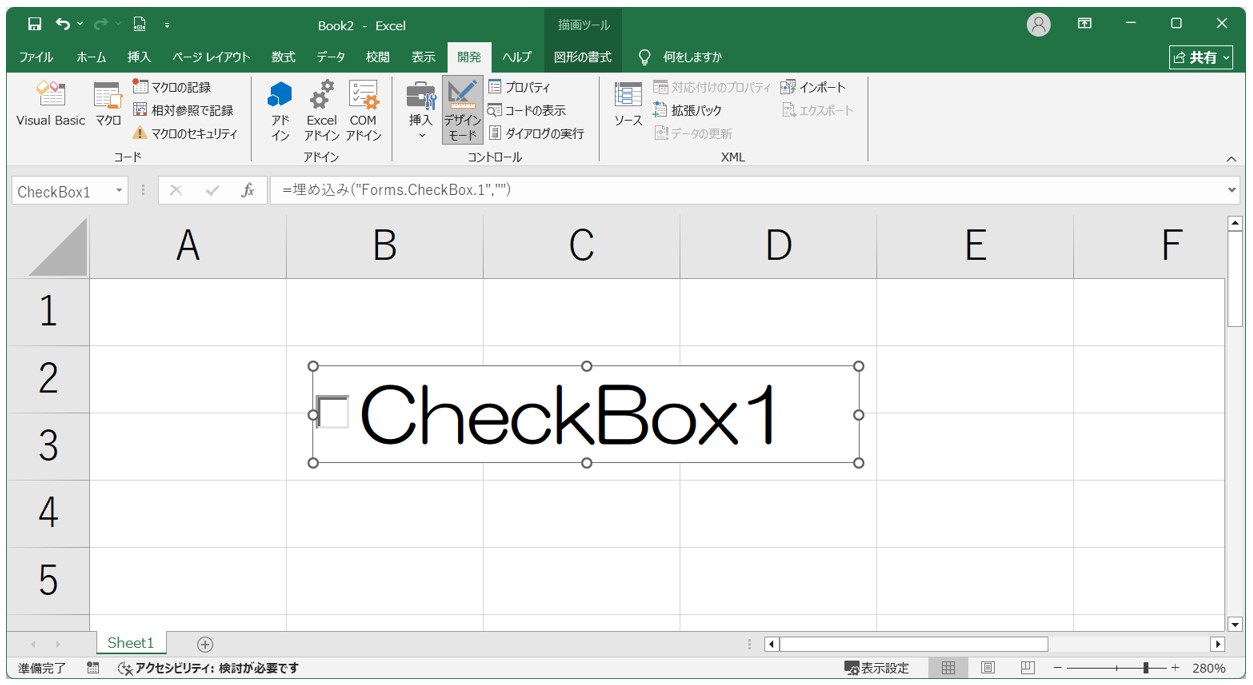Screen dimensions: 1253x685
Task: Open the ページ レイアウト tab
Action: [211, 57]
